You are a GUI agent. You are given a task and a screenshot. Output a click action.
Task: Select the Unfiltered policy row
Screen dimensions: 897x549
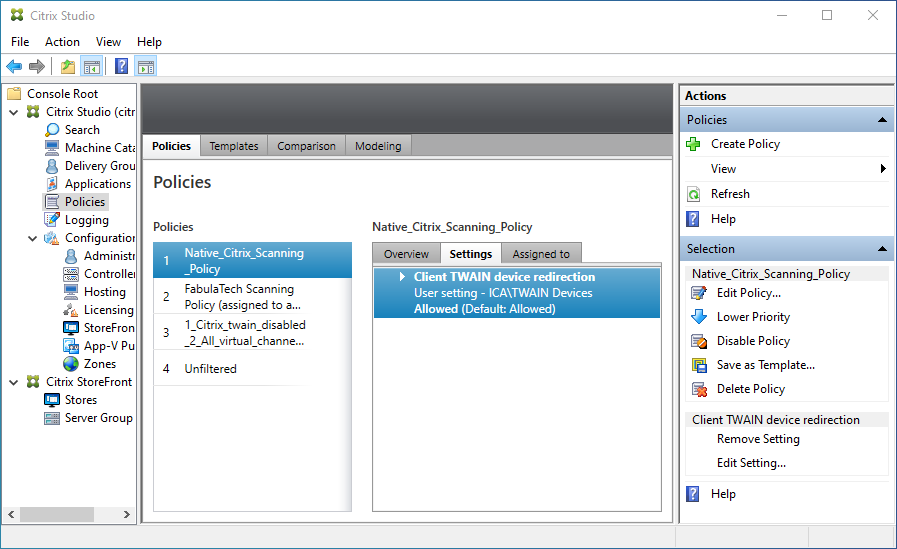click(x=252, y=369)
